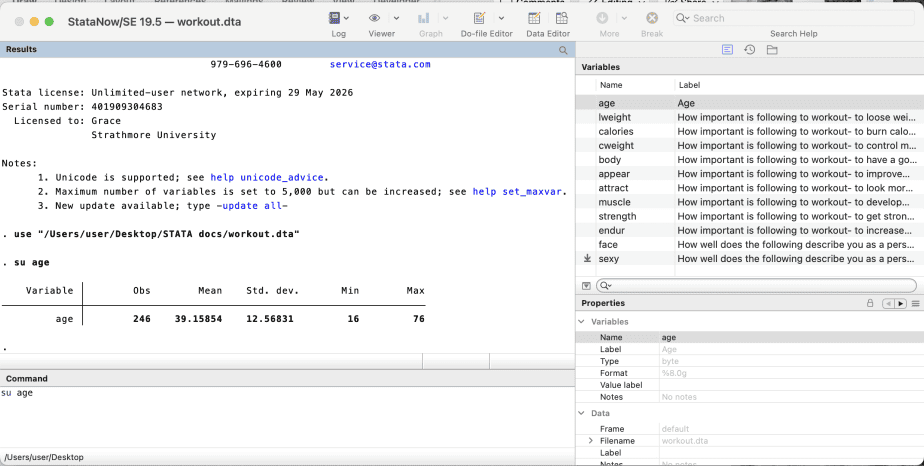The height and width of the screenshot is (466, 924).
Task: Click the variables filter toggle icon
Action: click(x=586, y=286)
